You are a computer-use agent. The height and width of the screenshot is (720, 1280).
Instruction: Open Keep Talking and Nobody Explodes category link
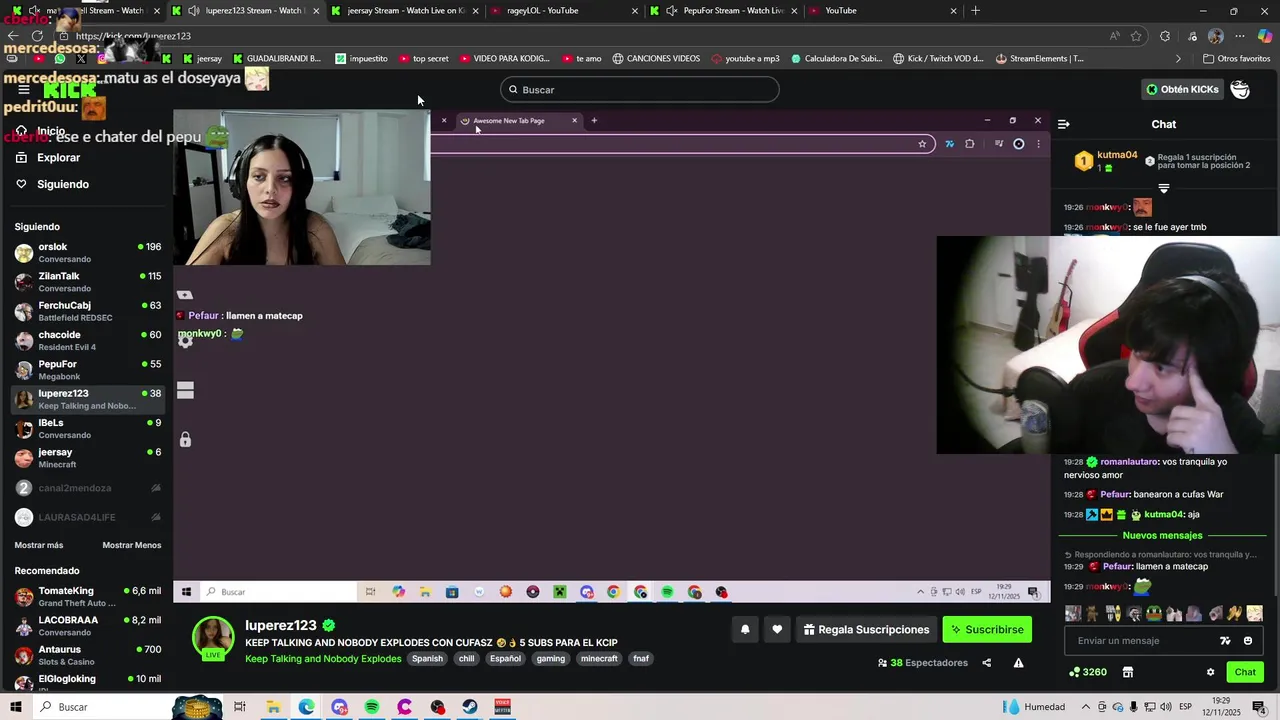323,659
